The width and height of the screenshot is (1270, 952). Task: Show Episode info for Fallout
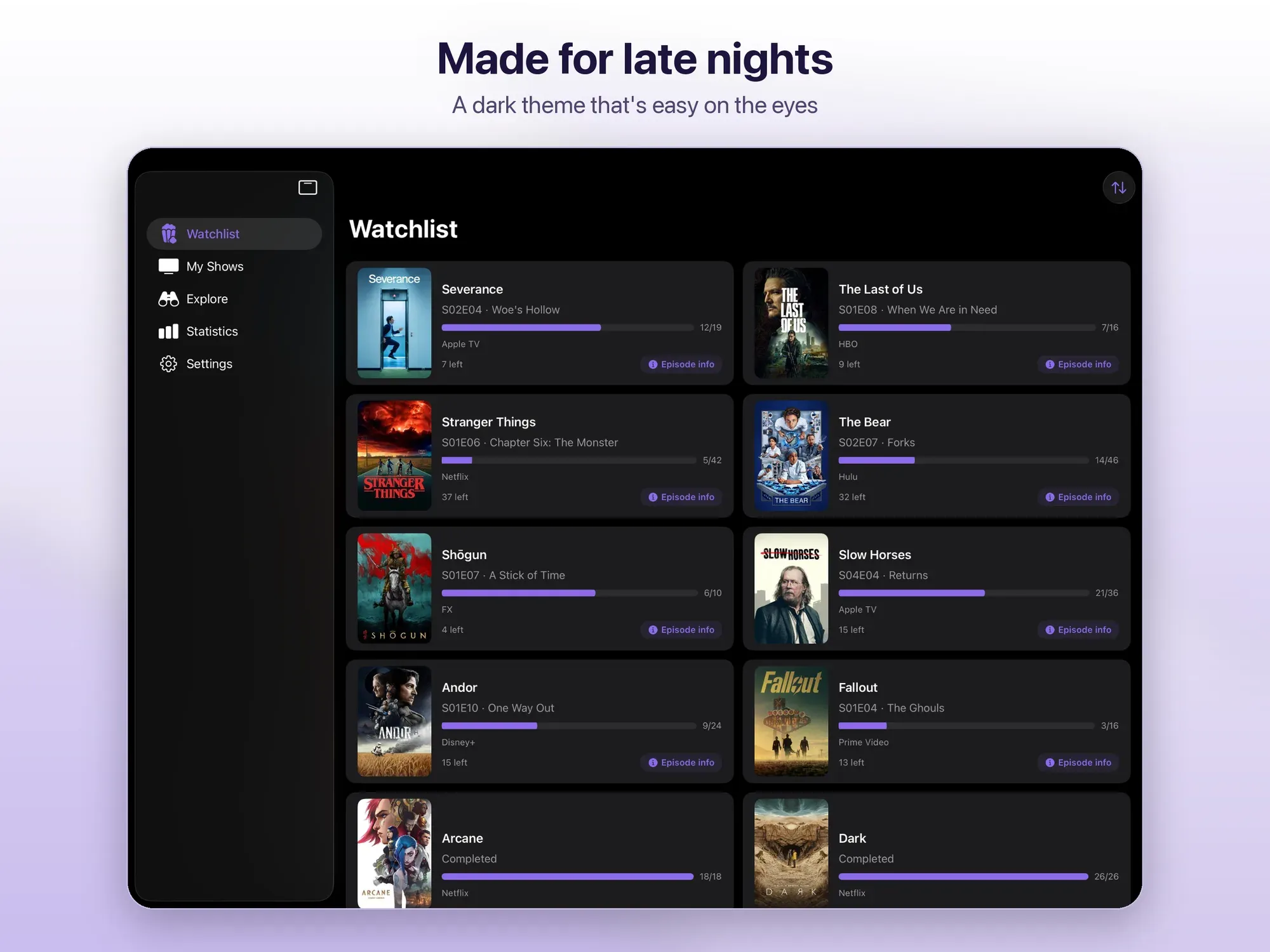click(1078, 762)
